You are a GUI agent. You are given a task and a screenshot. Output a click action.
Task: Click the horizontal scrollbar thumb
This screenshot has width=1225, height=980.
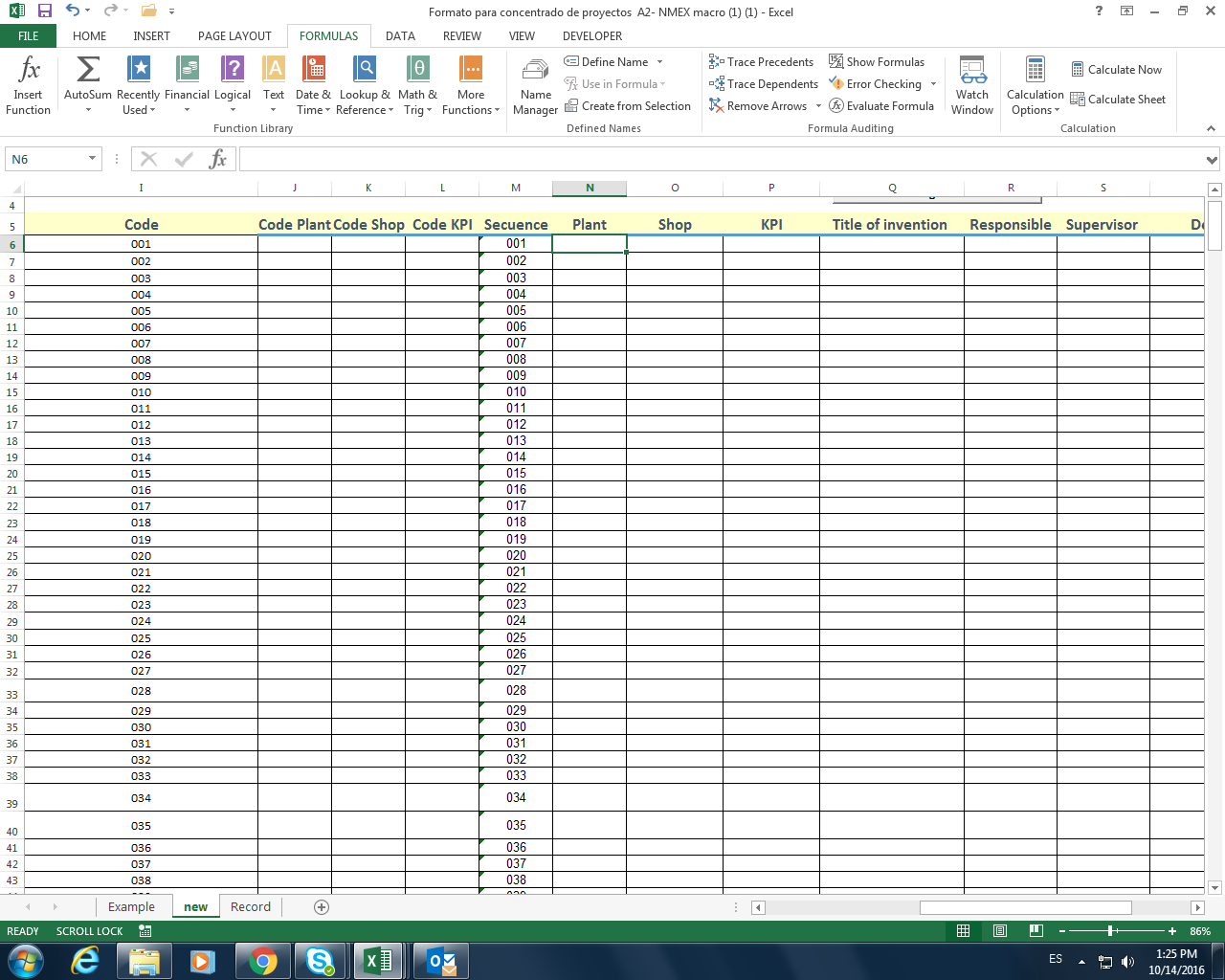point(1026,907)
